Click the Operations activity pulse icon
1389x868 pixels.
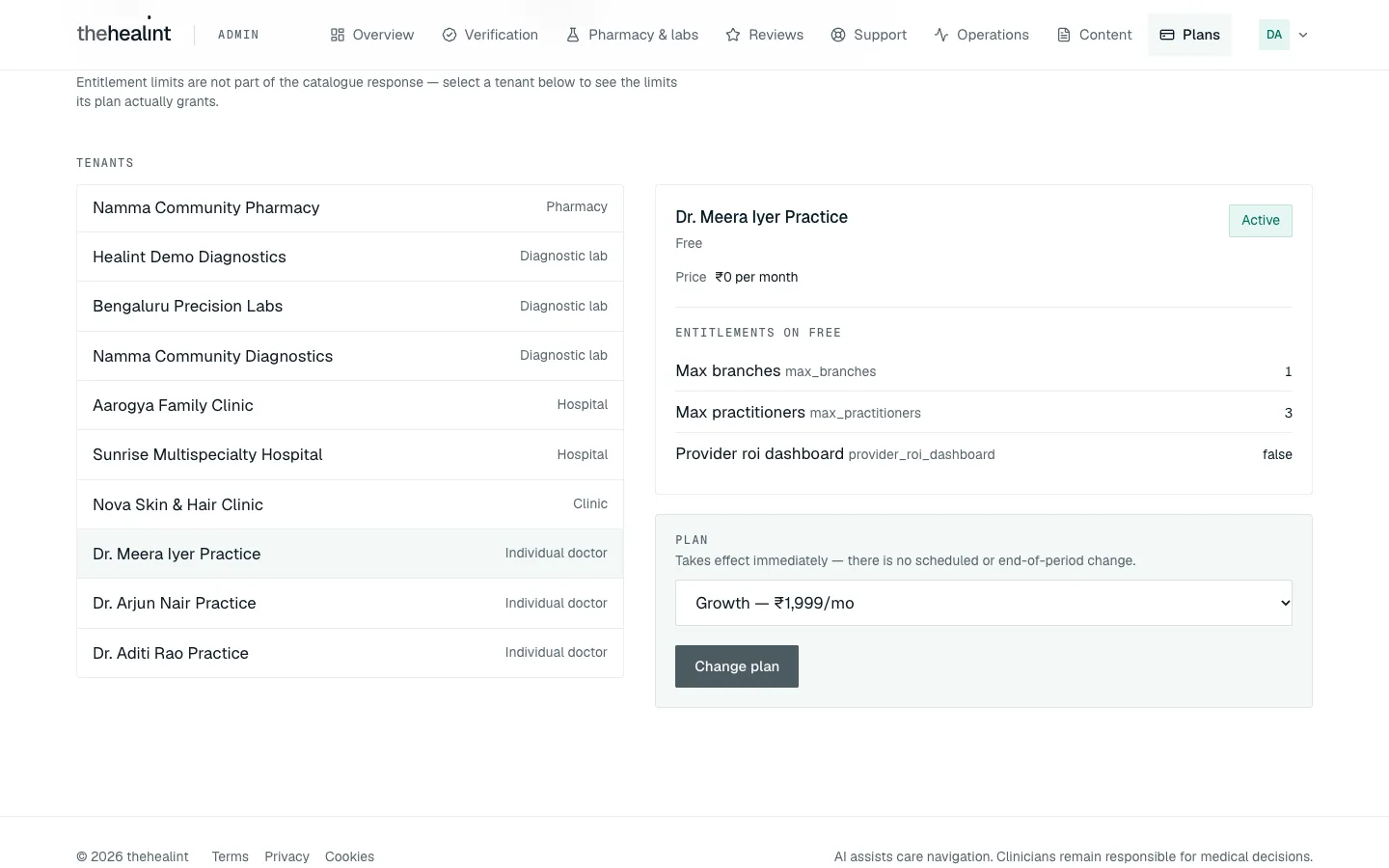pyautogui.click(x=941, y=35)
